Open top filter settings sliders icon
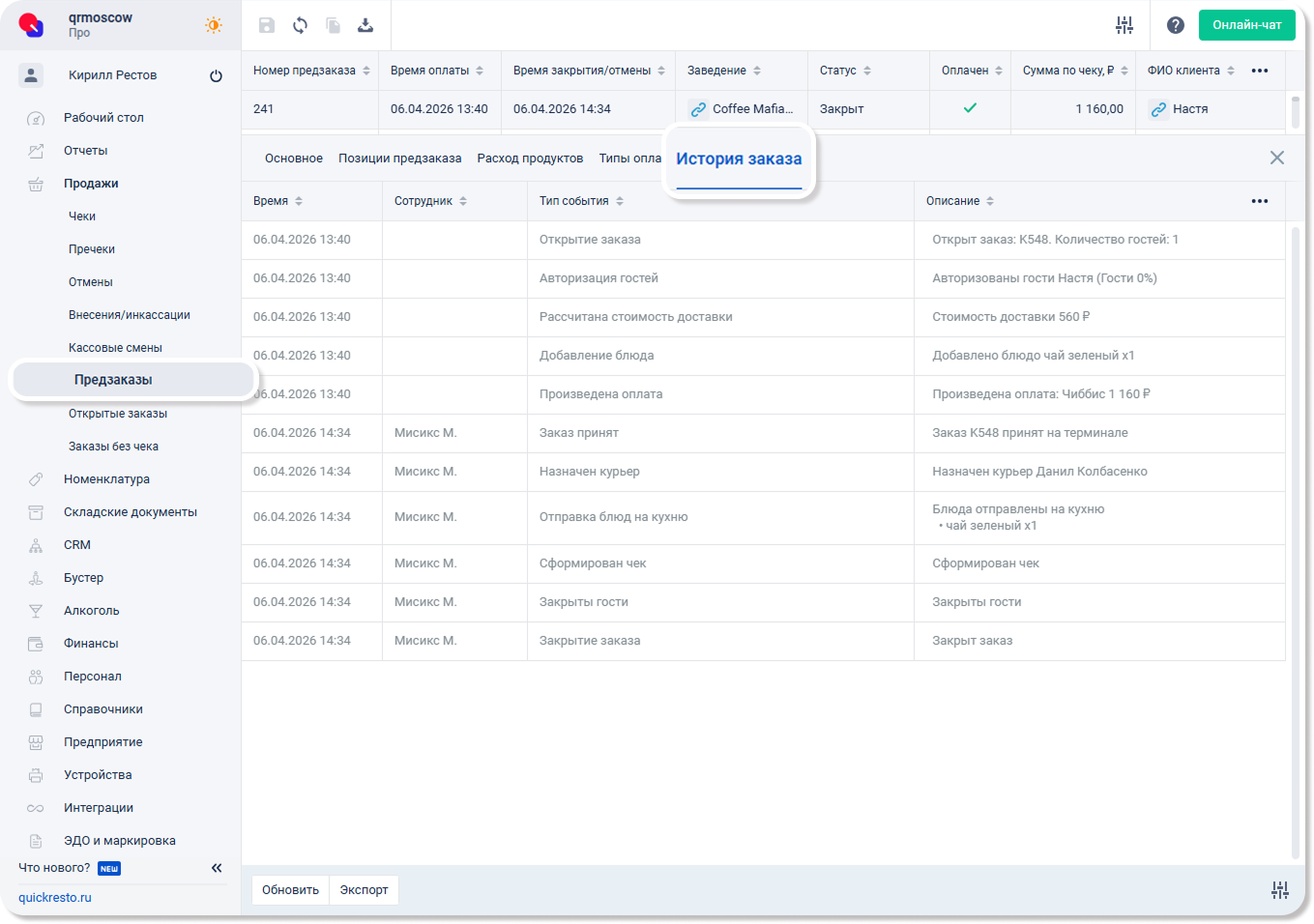Image resolution: width=1314 pixels, height=924 pixels. pyautogui.click(x=1124, y=25)
